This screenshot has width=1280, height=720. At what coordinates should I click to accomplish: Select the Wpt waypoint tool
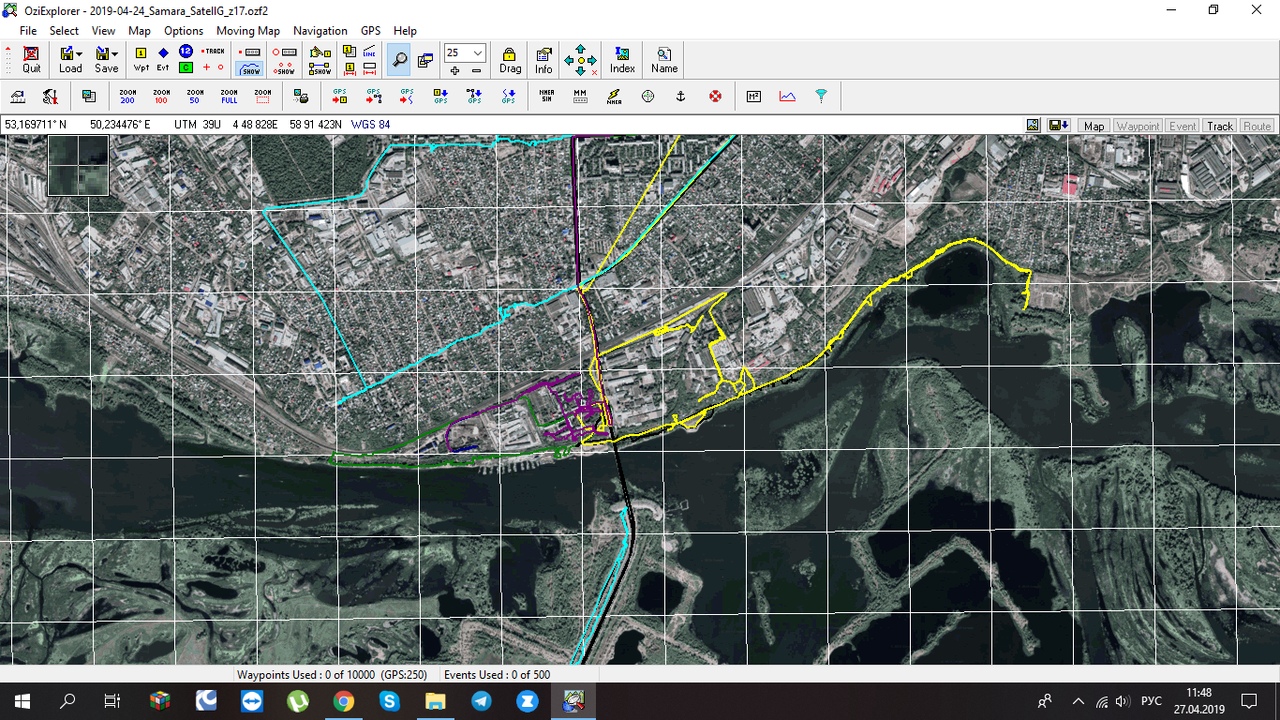click(141, 60)
